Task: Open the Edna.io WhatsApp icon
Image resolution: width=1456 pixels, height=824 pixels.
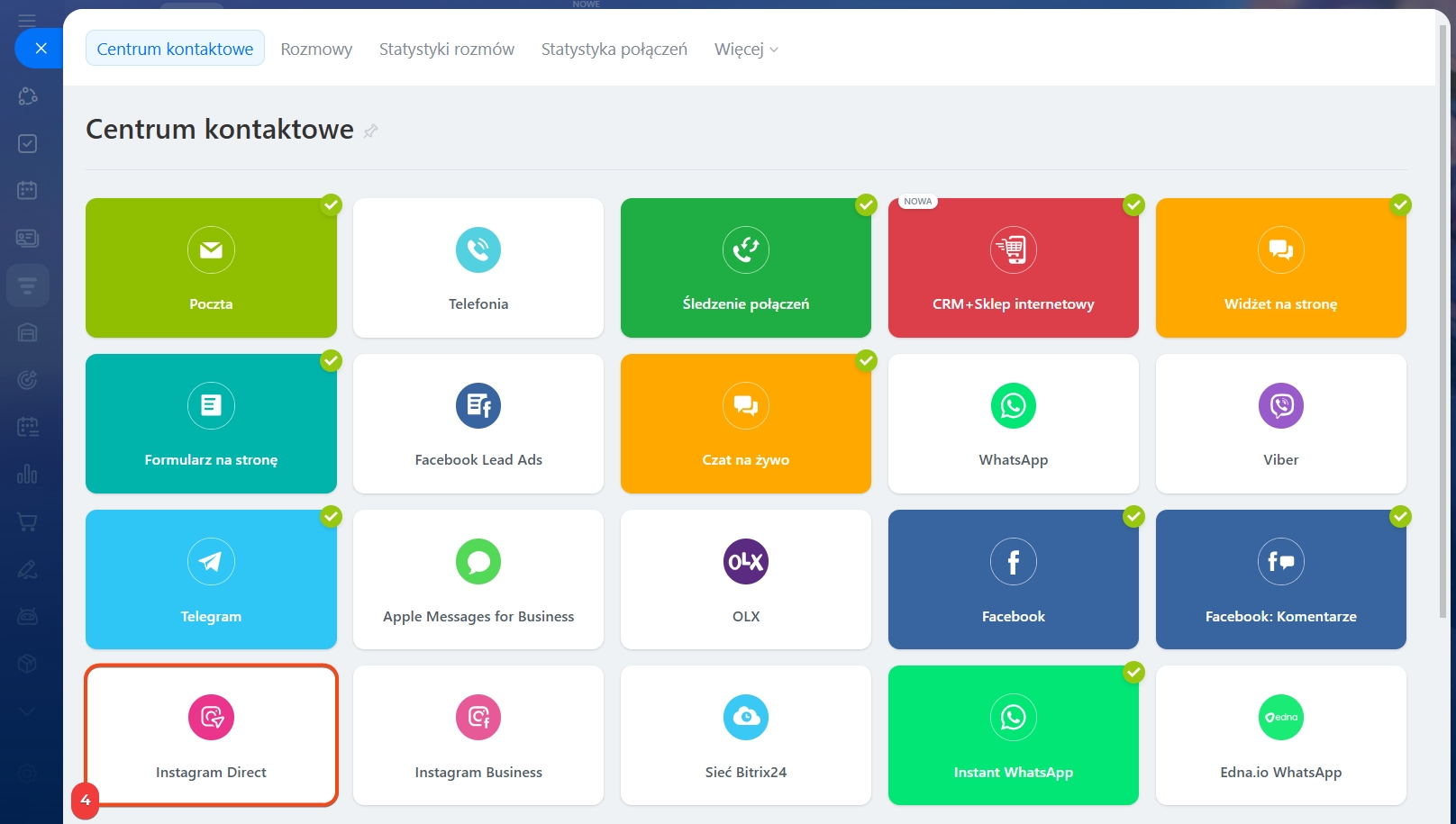Action: (1281, 717)
